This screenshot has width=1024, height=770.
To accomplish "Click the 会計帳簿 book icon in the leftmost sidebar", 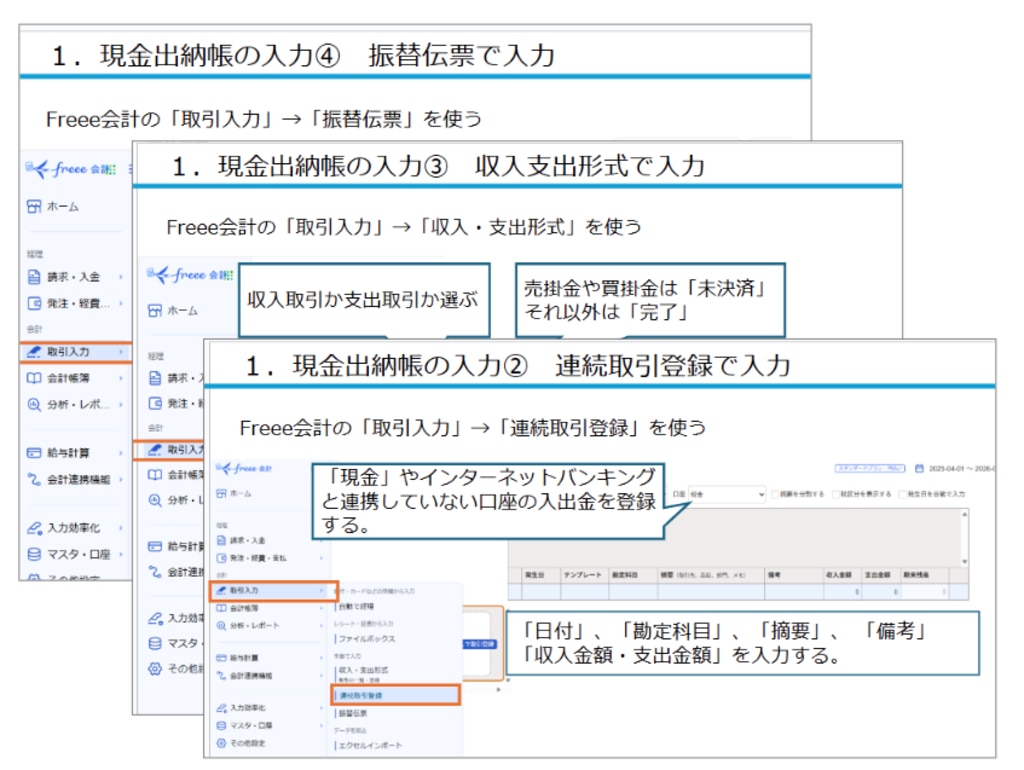I will coord(34,379).
